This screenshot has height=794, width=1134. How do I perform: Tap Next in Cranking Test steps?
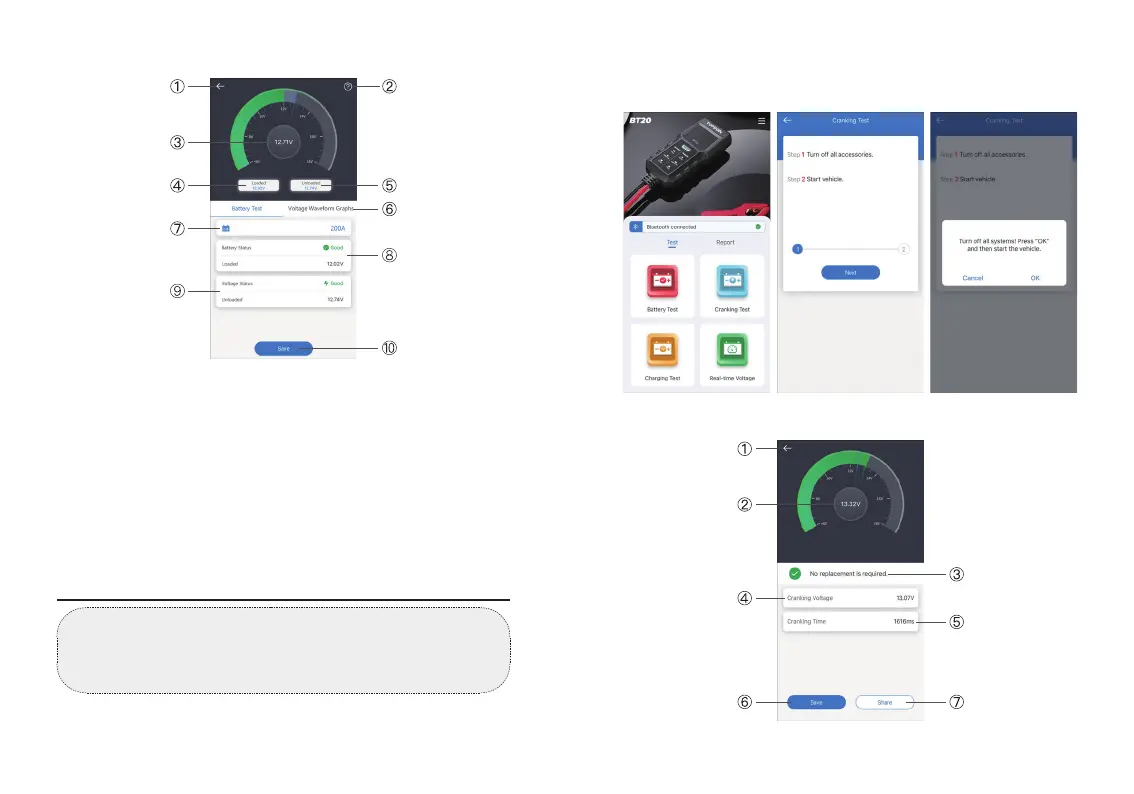[x=850, y=273]
